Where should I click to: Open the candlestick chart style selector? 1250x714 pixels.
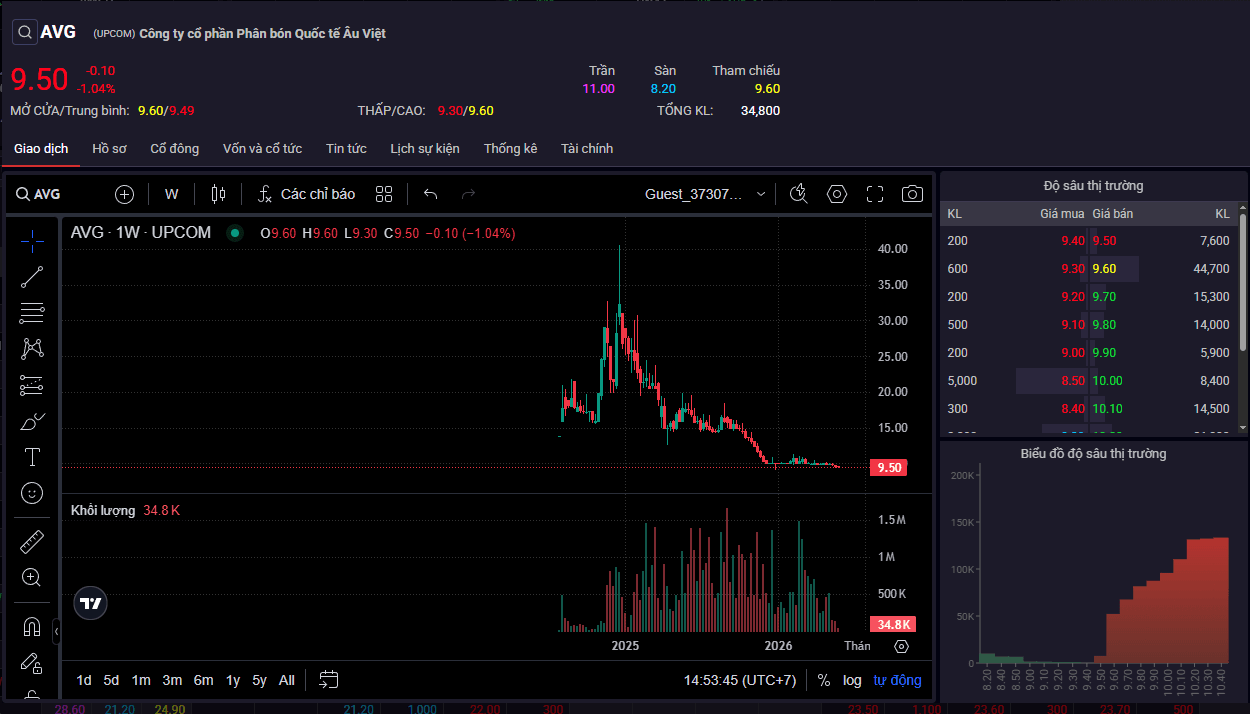point(219,194)
